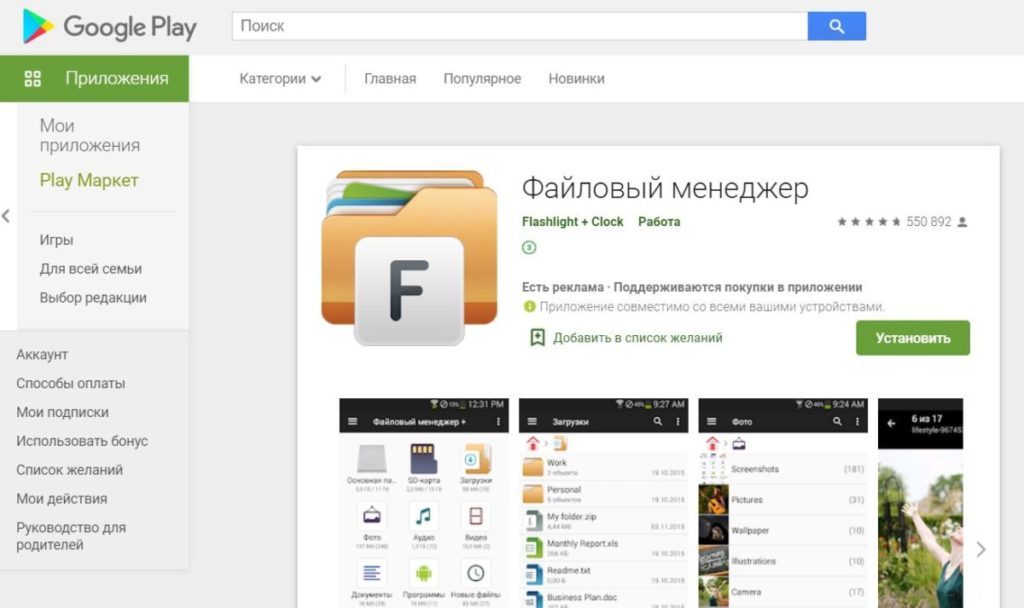
Task: Open the Работа category link
Action: coord(659,222)
